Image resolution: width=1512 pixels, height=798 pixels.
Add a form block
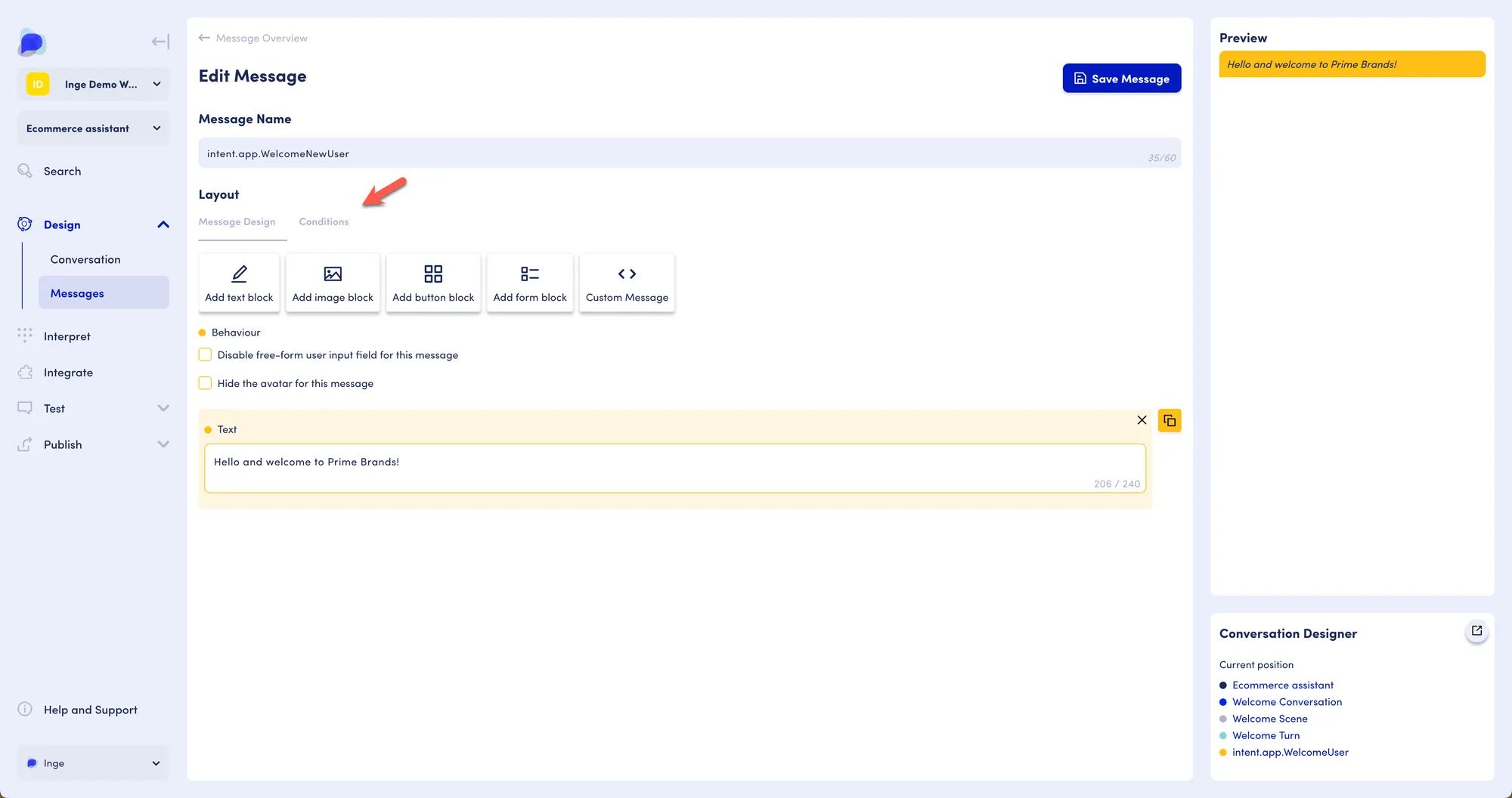tap(530, 283)
